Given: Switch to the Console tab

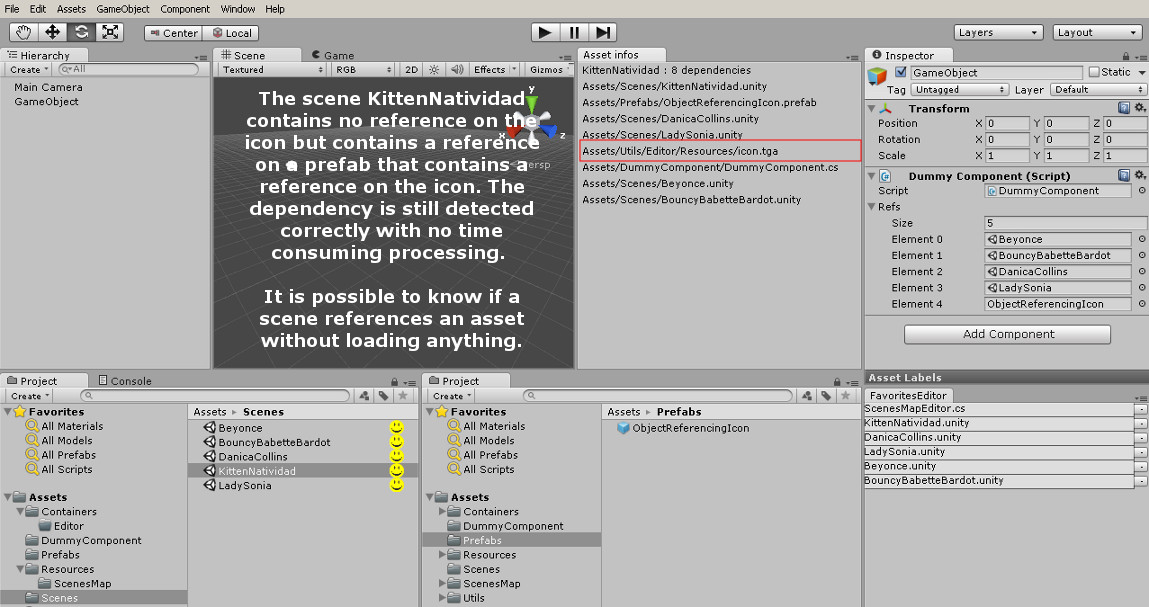Looking at the screenshot, I should coord(125,381).
